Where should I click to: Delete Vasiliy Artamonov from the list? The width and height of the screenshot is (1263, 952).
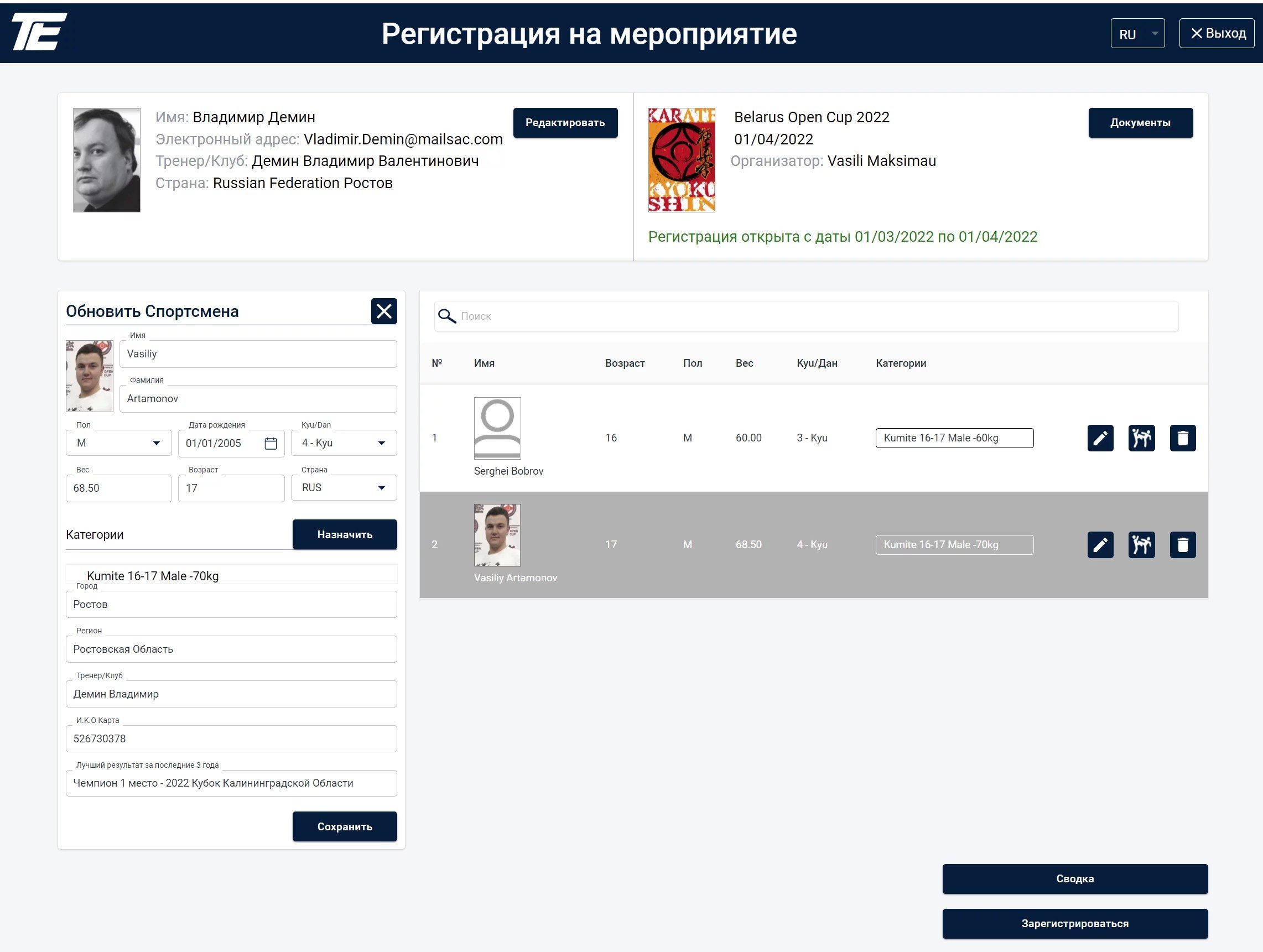(1182, 545)
